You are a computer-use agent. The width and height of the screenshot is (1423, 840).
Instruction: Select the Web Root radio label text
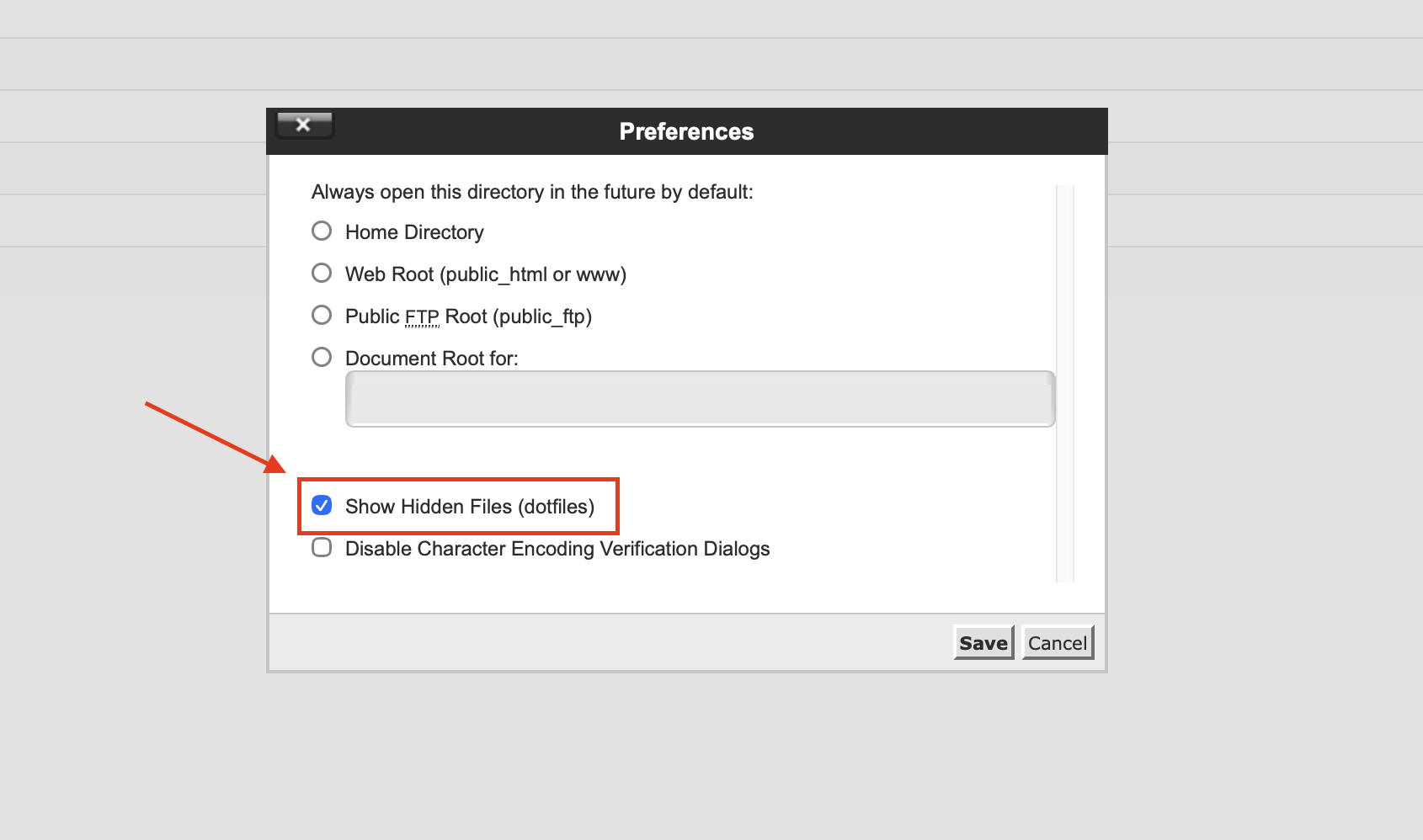click(x=485, y=274)
